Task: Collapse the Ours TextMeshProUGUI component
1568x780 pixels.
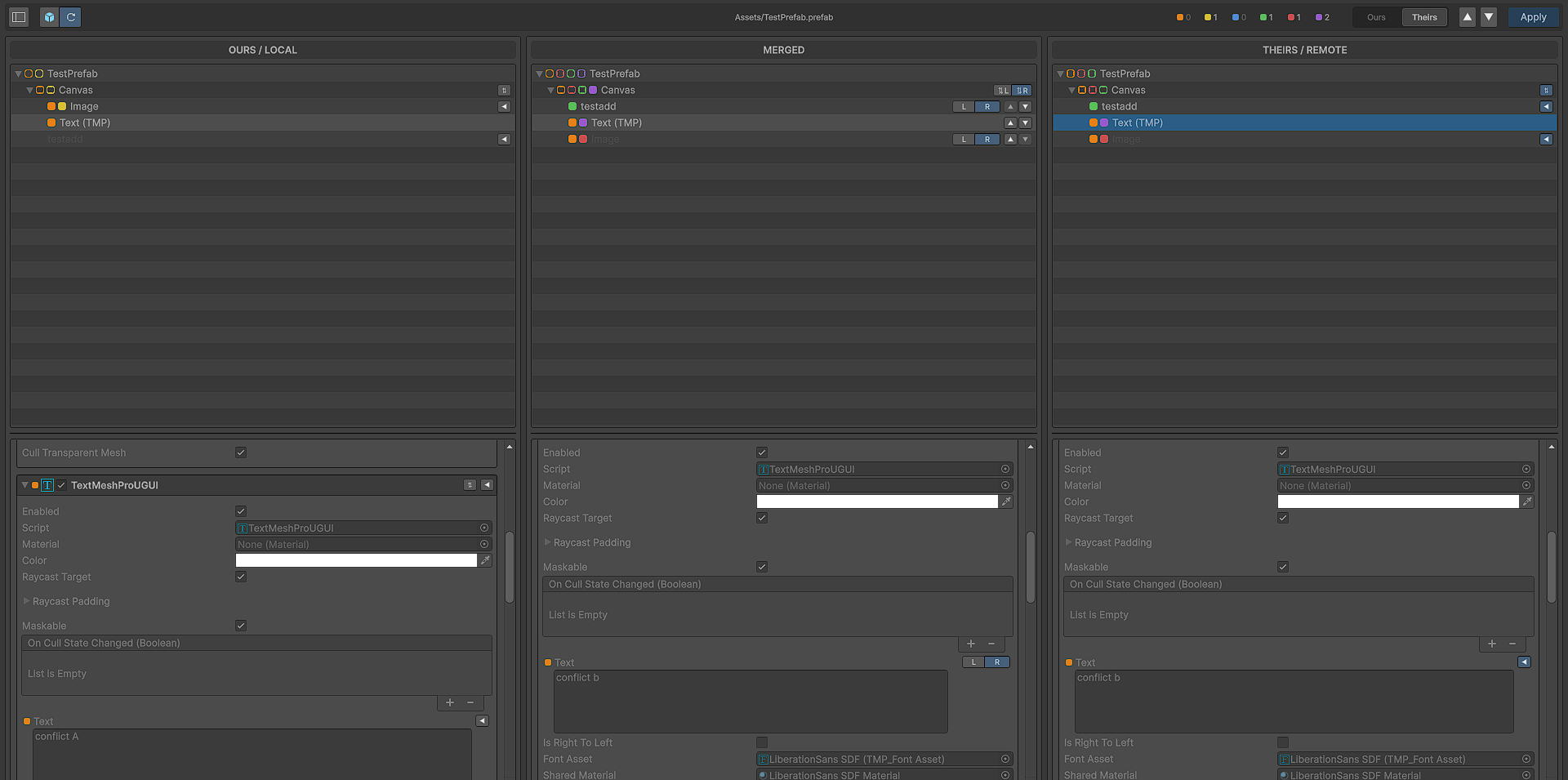Action: tap(24, 485)
